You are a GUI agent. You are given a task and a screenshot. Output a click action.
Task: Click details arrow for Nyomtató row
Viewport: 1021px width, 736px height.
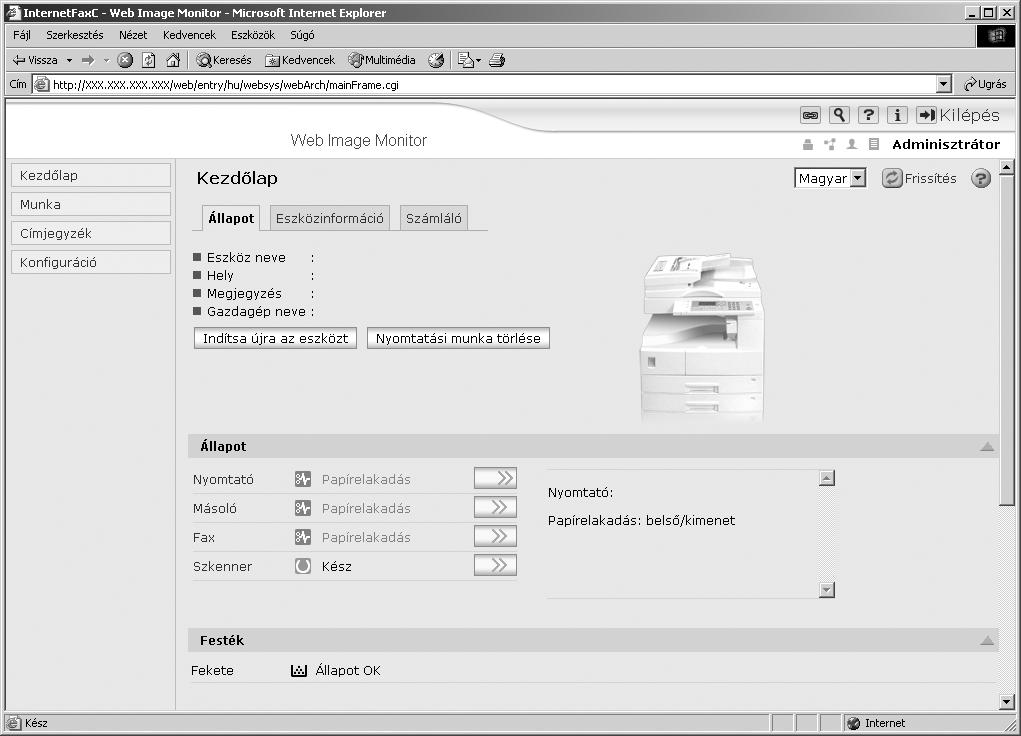tap(496, 478)
